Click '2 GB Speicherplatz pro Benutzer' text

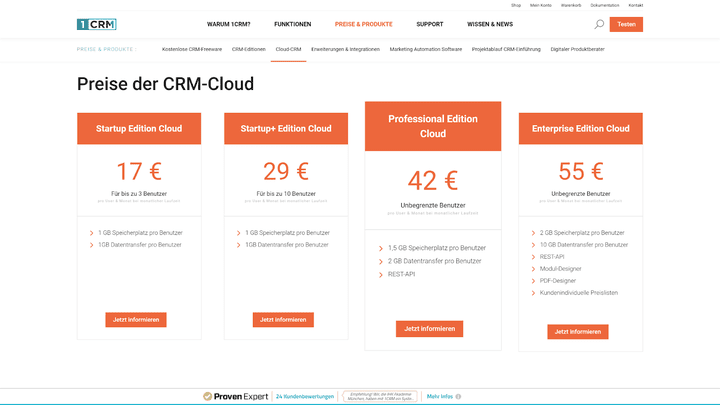point(582,233)
